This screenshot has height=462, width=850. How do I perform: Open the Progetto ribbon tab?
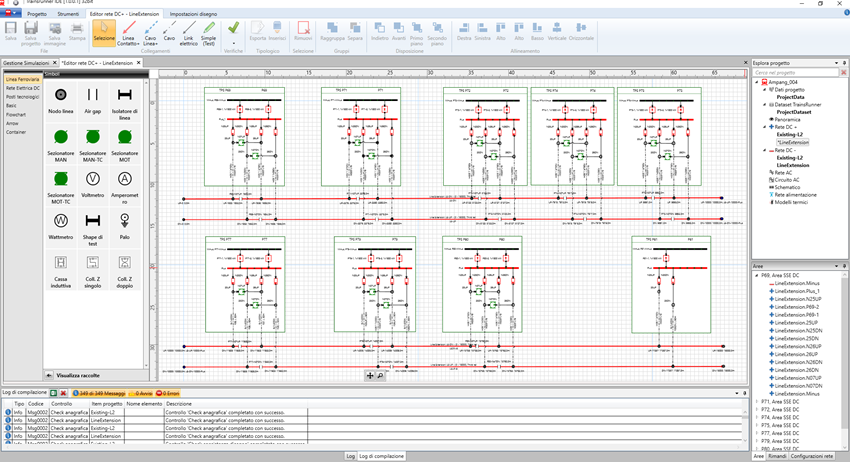37,14
